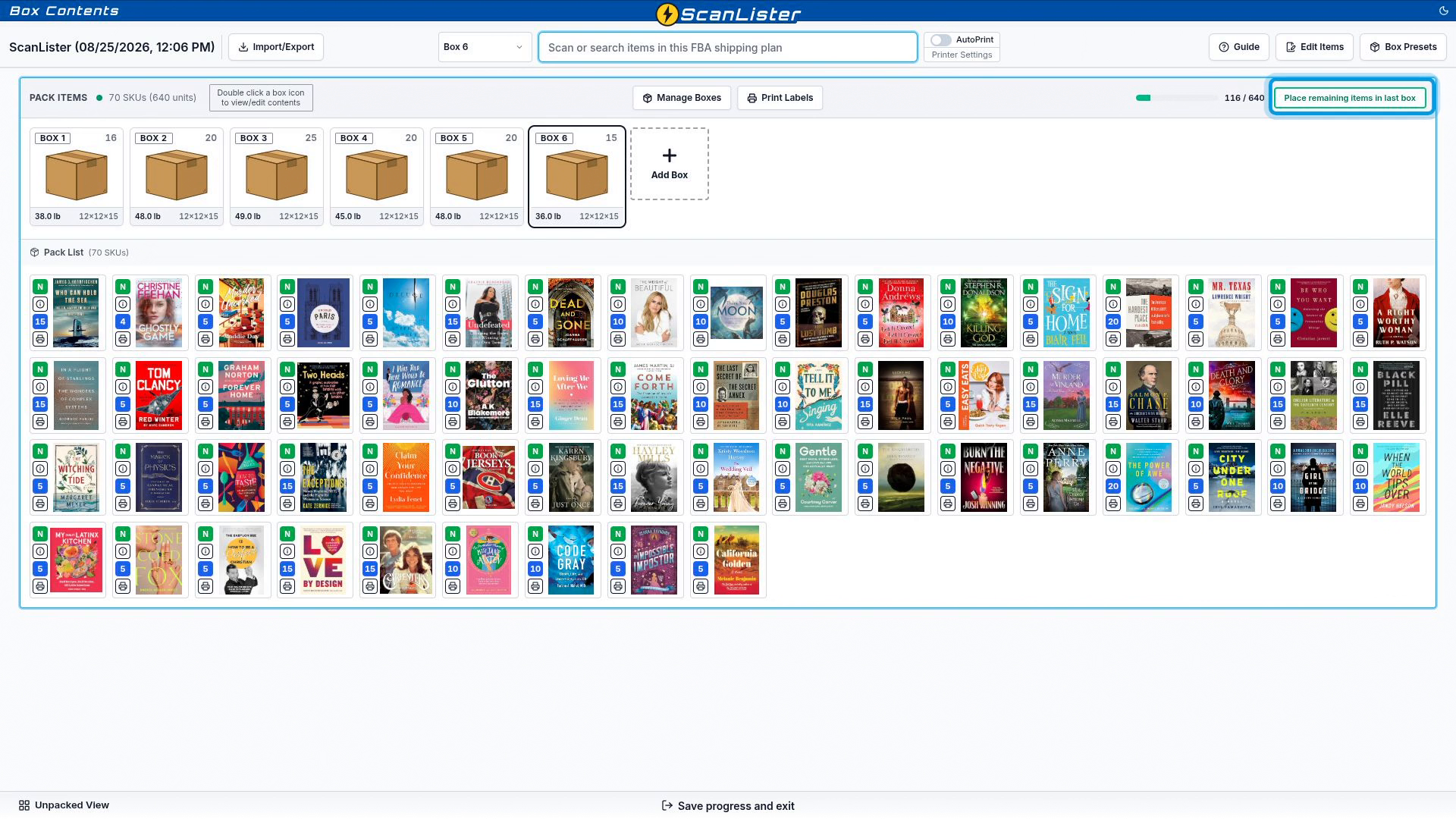The height and width of the screenshot is (819, 1456).
Task: Click info icon on Love By Design card
Action: [x=287, y=551]
